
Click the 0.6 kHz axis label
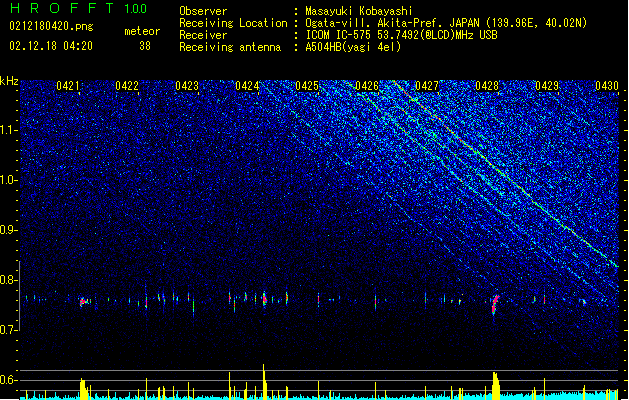(9, 380)
